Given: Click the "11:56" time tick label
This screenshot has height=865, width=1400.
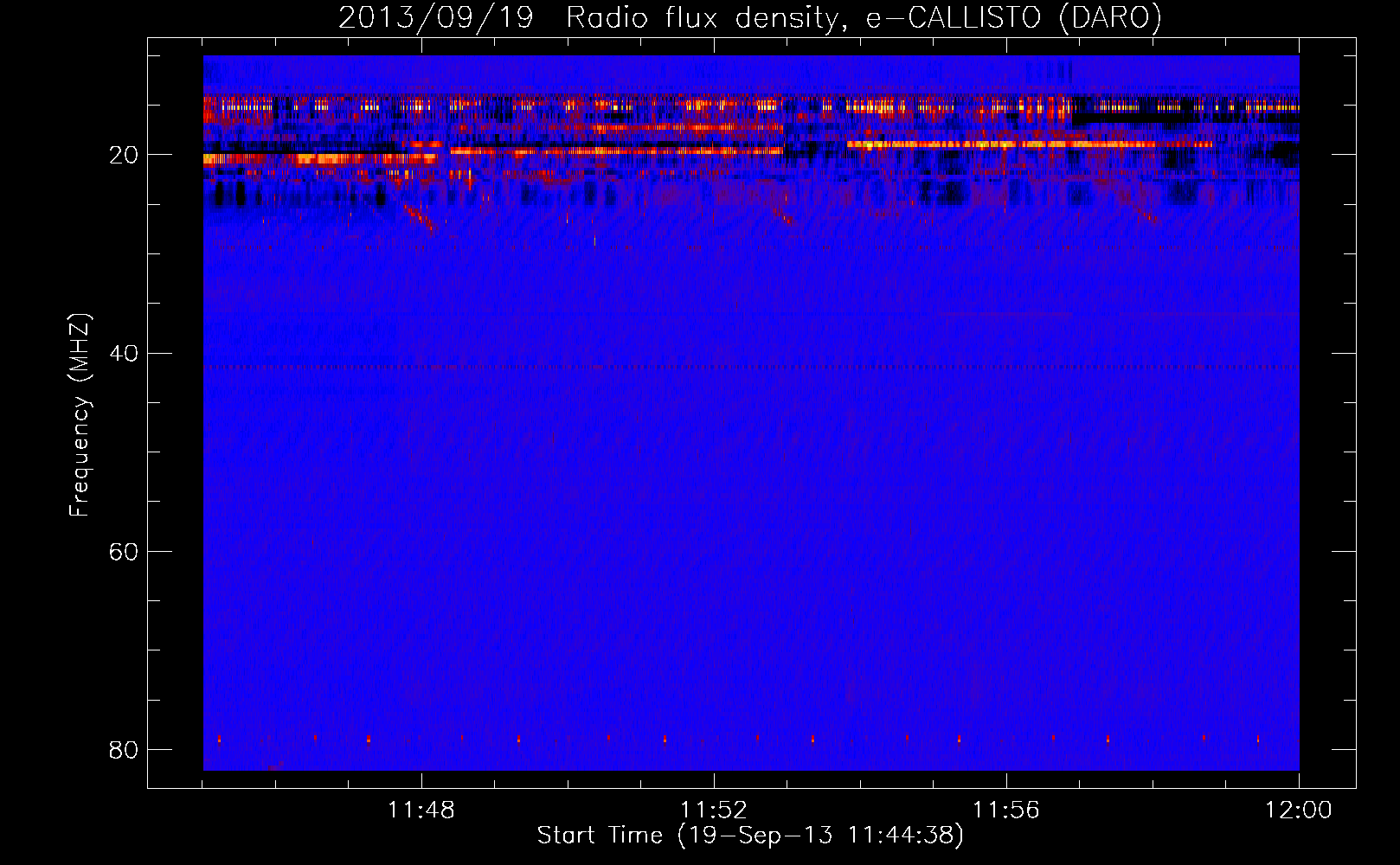Looking at the screenshot, I should [1006, 811].
